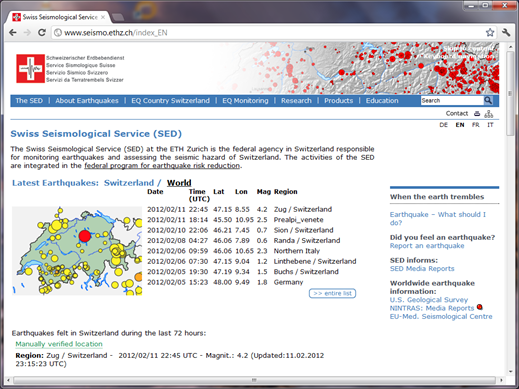Switch language to DE

coord(443,125)
